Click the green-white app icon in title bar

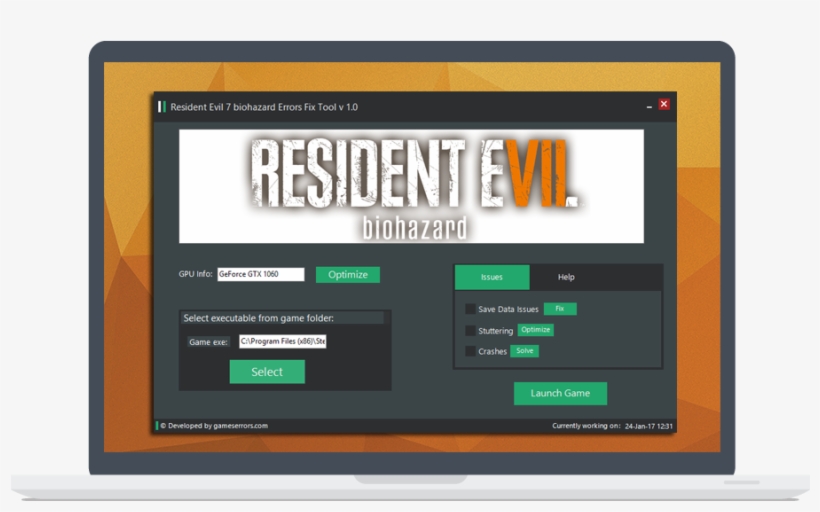coord(162,107)
